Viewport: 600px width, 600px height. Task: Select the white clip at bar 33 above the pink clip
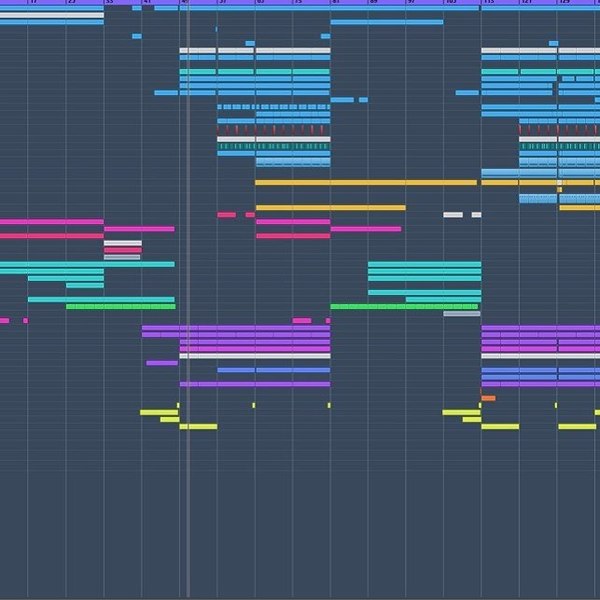click(123, 243)
